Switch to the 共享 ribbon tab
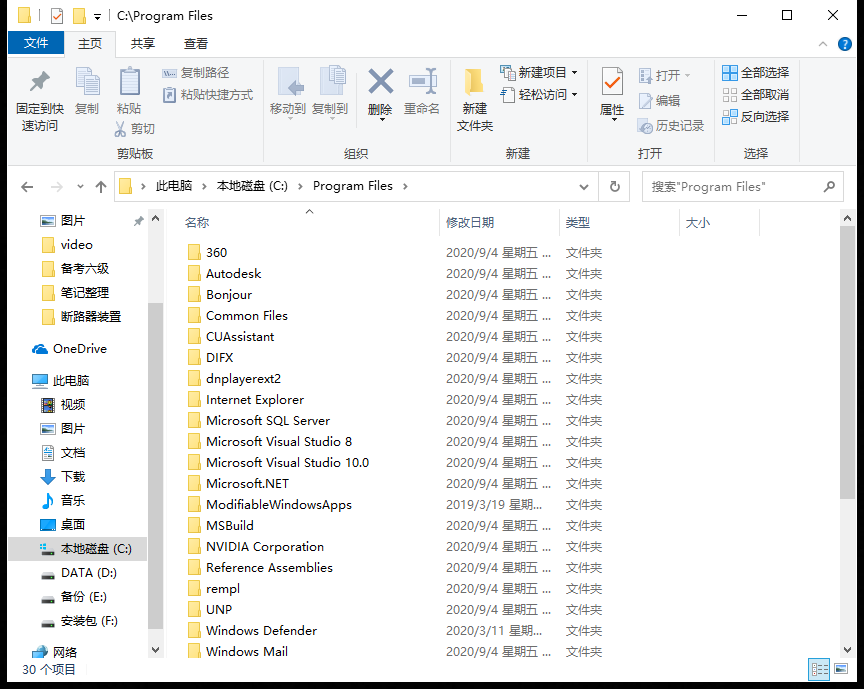Viewport: 864px width, 689px height. (x=143, y=44)
